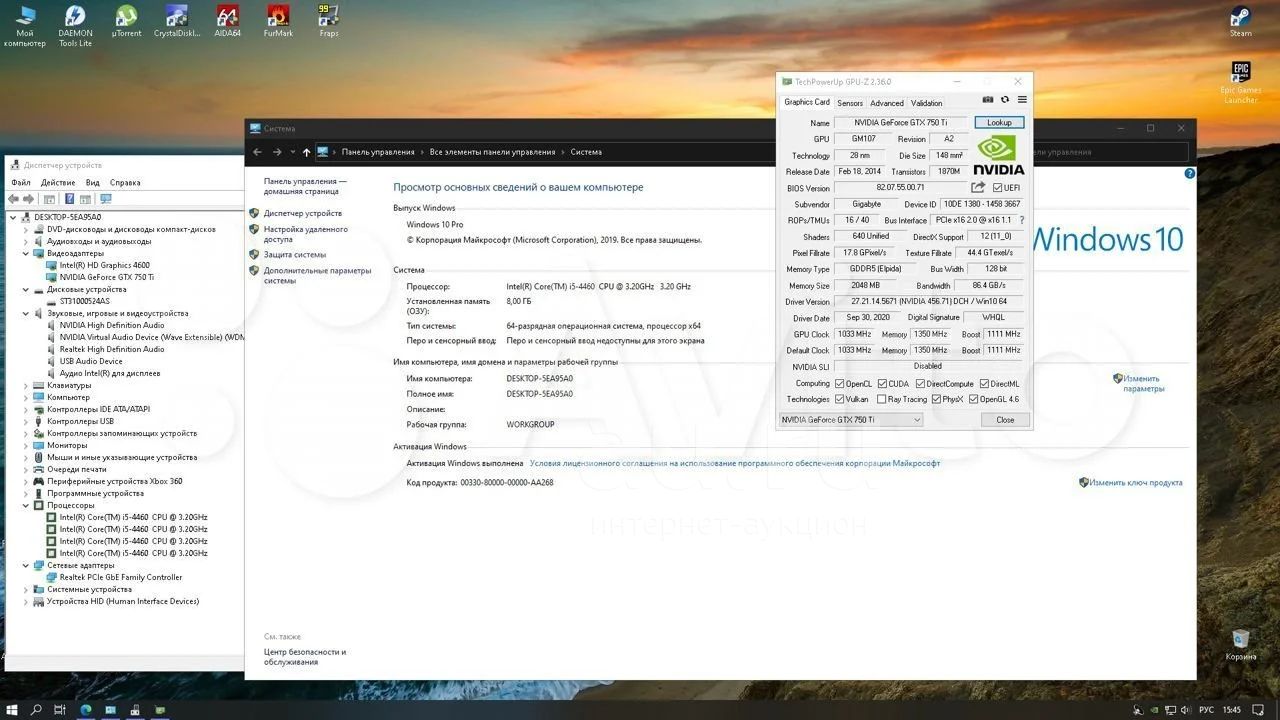1280x720 pixels.
Task: Select the Recycle Bin (Корзина) icon
Action: (1241, 644)
